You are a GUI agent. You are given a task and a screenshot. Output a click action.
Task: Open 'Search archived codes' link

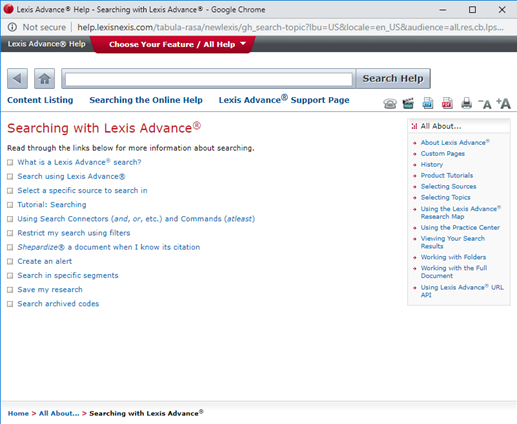[58, 304]
